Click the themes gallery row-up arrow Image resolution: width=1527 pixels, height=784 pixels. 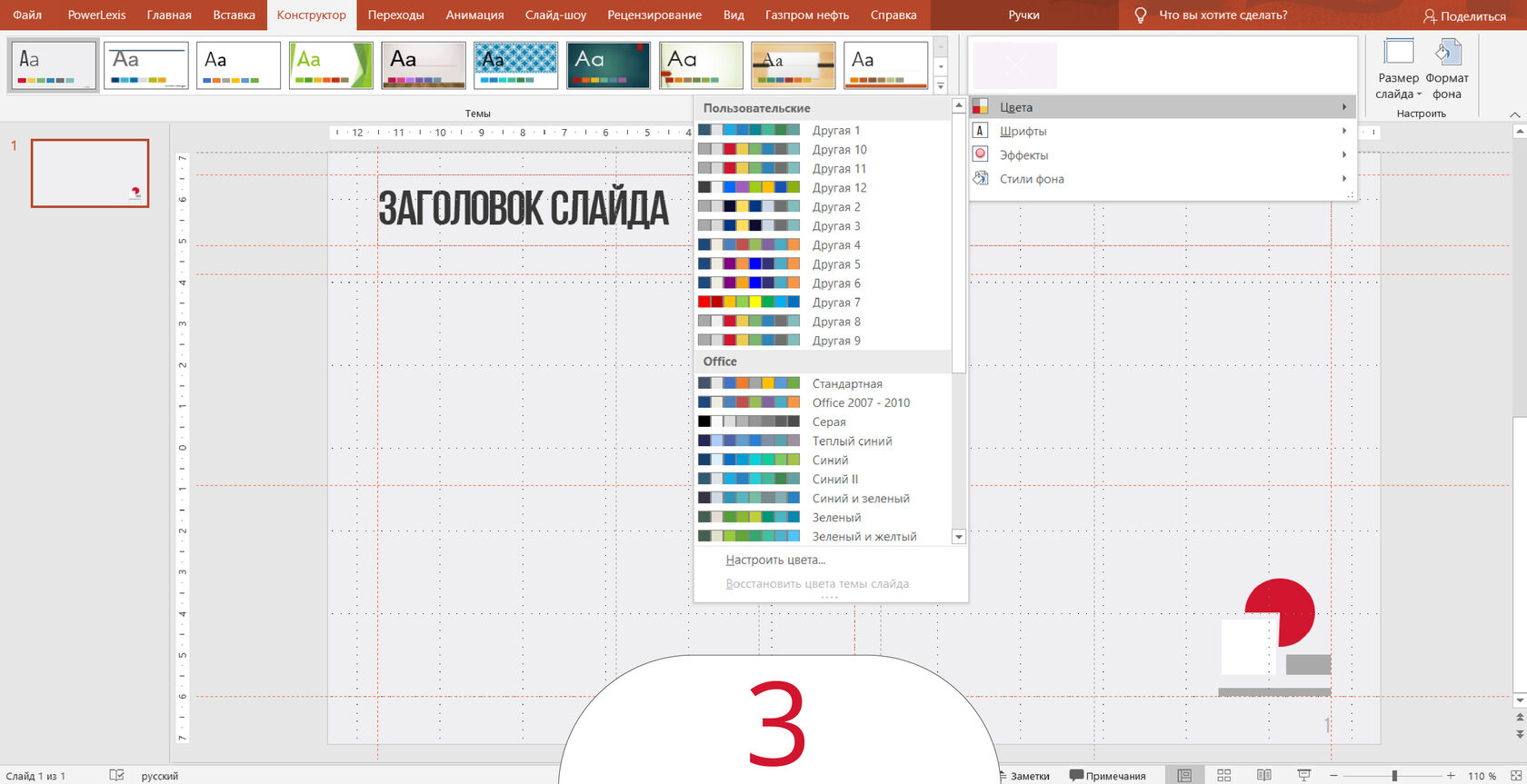pos(941,47)
